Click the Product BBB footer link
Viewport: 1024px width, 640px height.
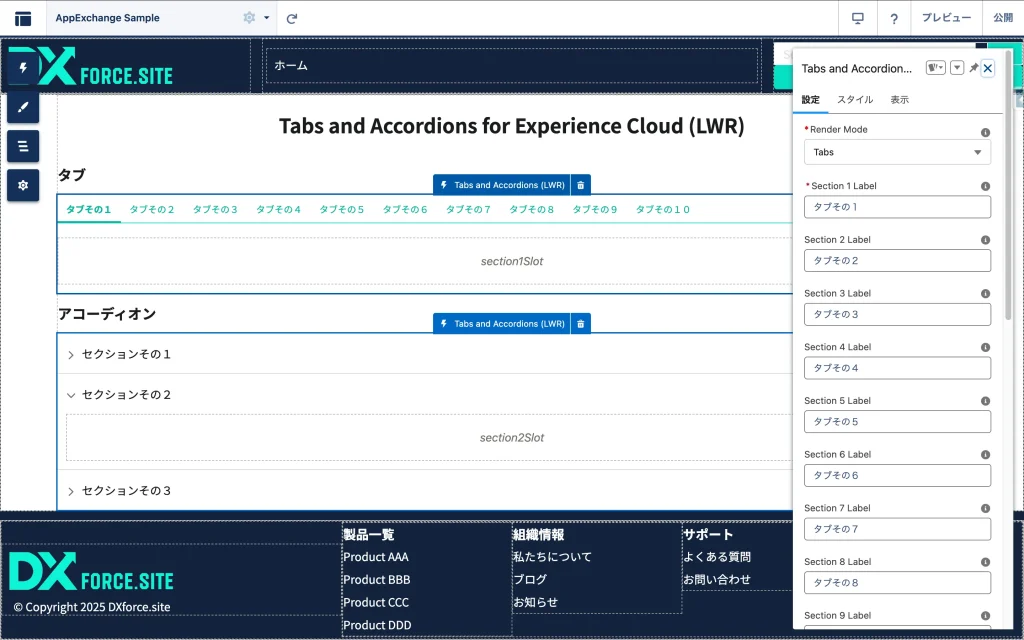point(376,580)
